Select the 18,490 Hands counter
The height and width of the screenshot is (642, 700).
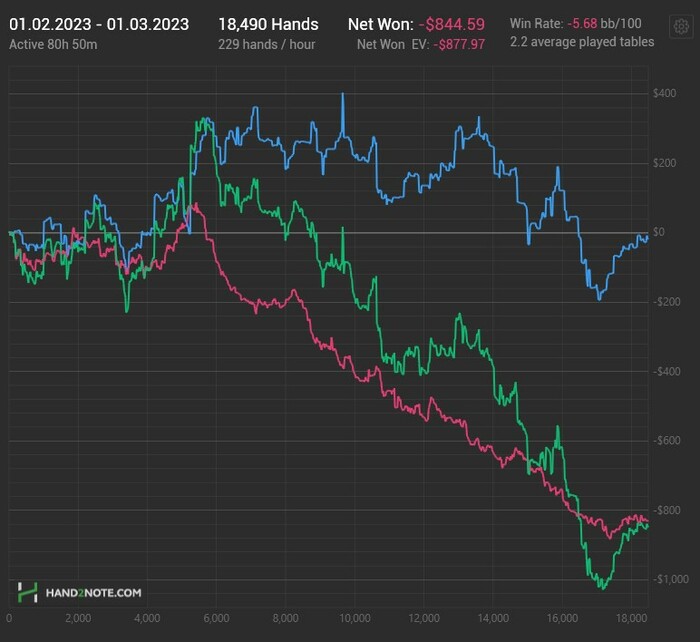[268, 24]
